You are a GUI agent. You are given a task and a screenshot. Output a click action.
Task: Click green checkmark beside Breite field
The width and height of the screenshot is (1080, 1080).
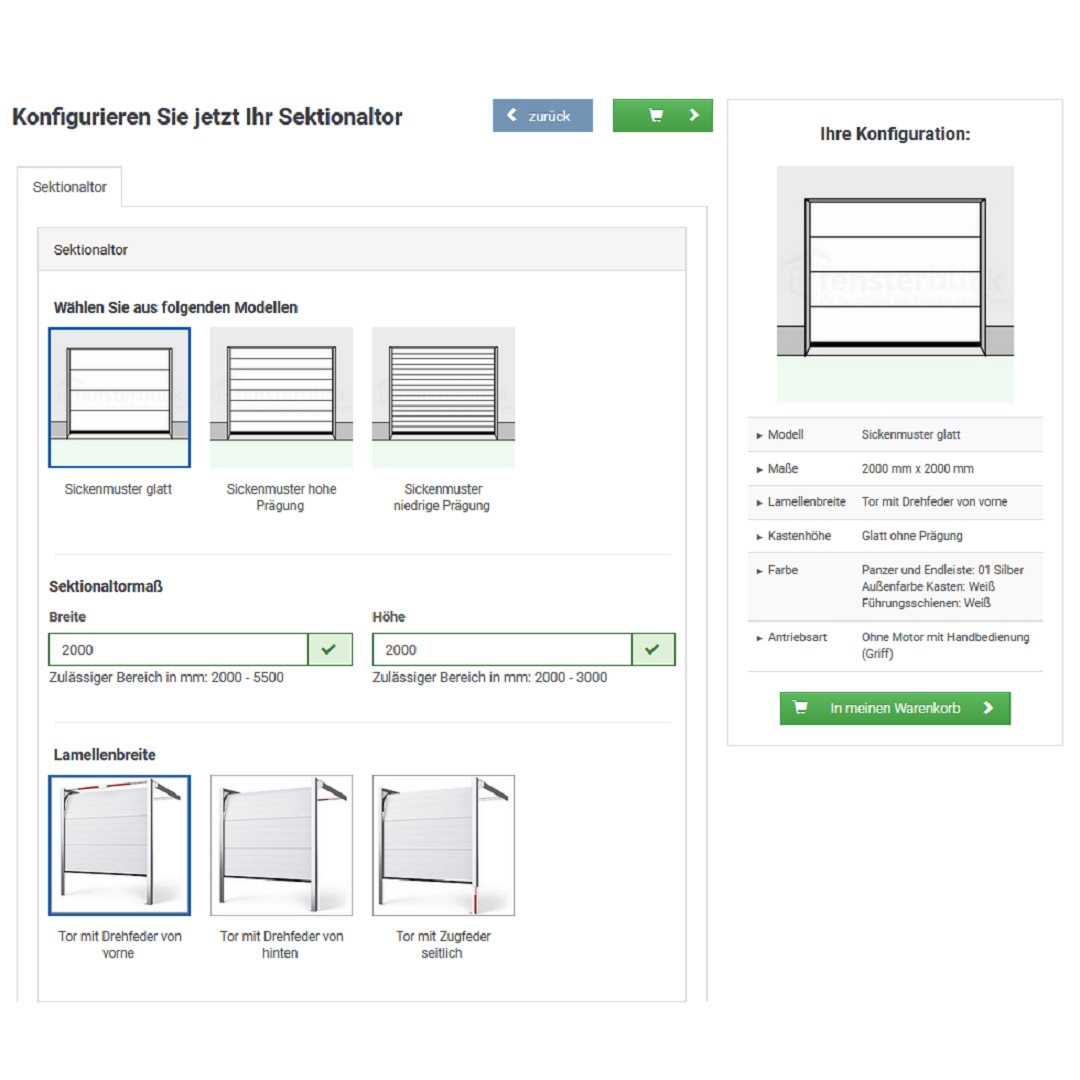329,650
